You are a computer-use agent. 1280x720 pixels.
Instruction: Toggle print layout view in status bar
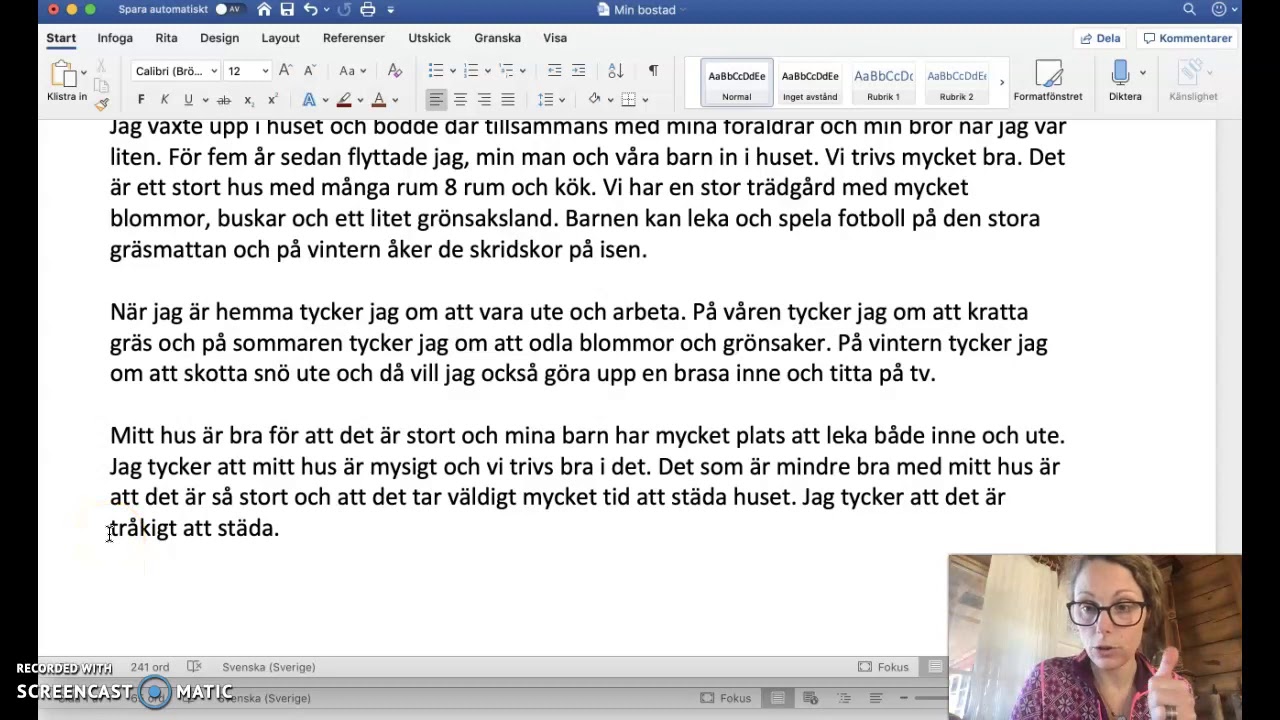778,698
